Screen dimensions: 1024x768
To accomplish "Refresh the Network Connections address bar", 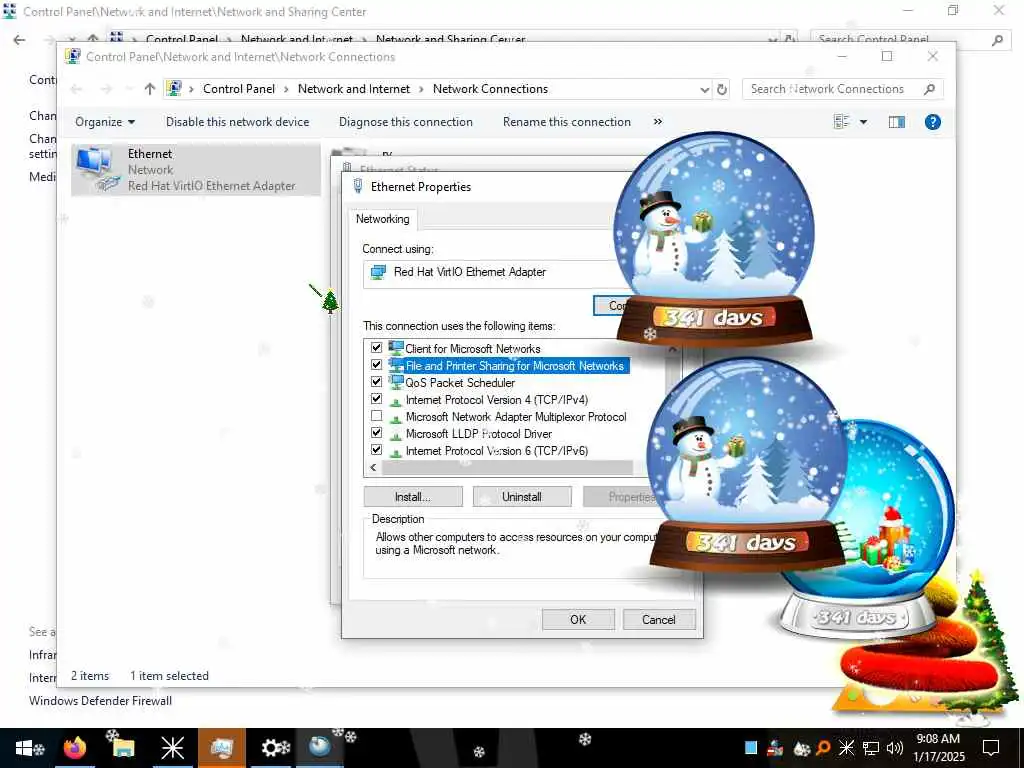I will tap(722, 89).
